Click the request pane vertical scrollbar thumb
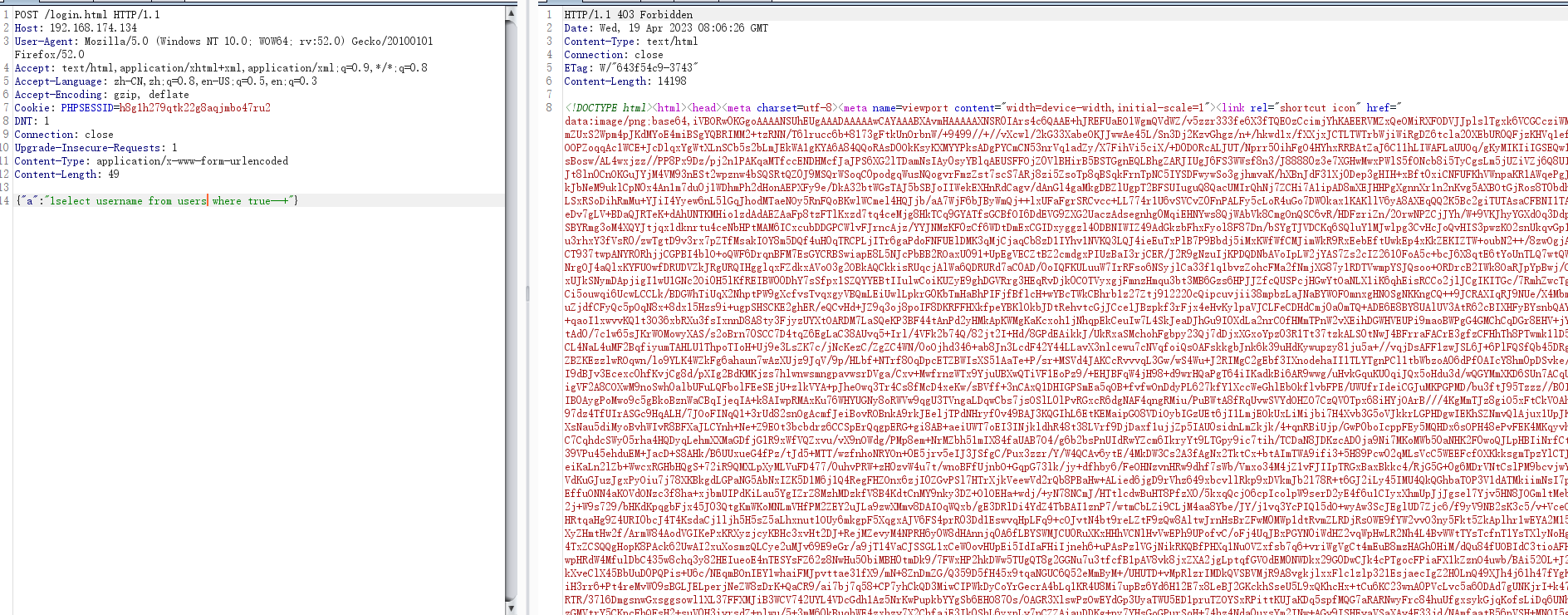The image size is (1568, 615). coord(511,312)
